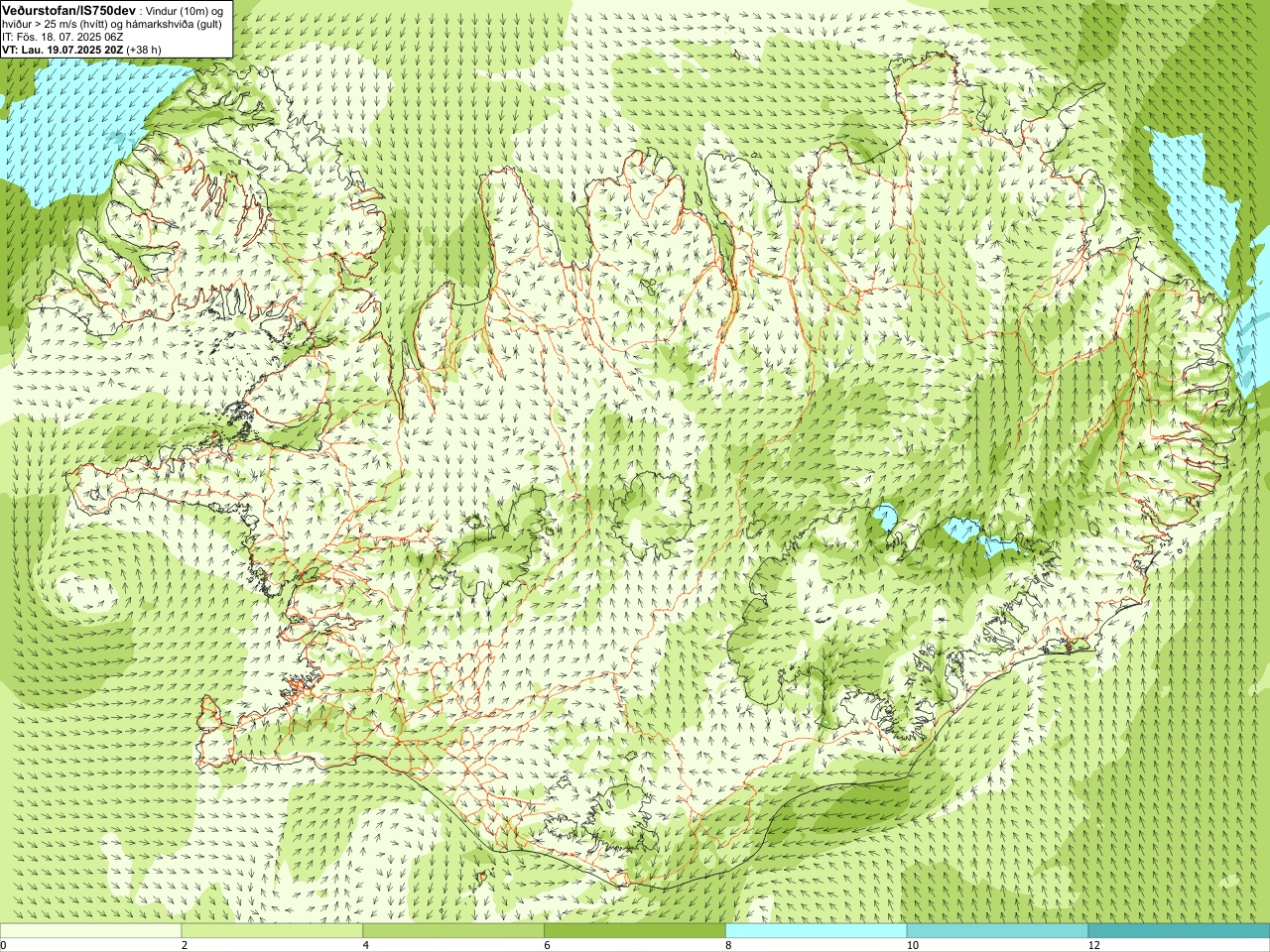Click the "10" label on the wind scale
The width and height of the screenshot is (1270, 952).
(x=913, y=945)
